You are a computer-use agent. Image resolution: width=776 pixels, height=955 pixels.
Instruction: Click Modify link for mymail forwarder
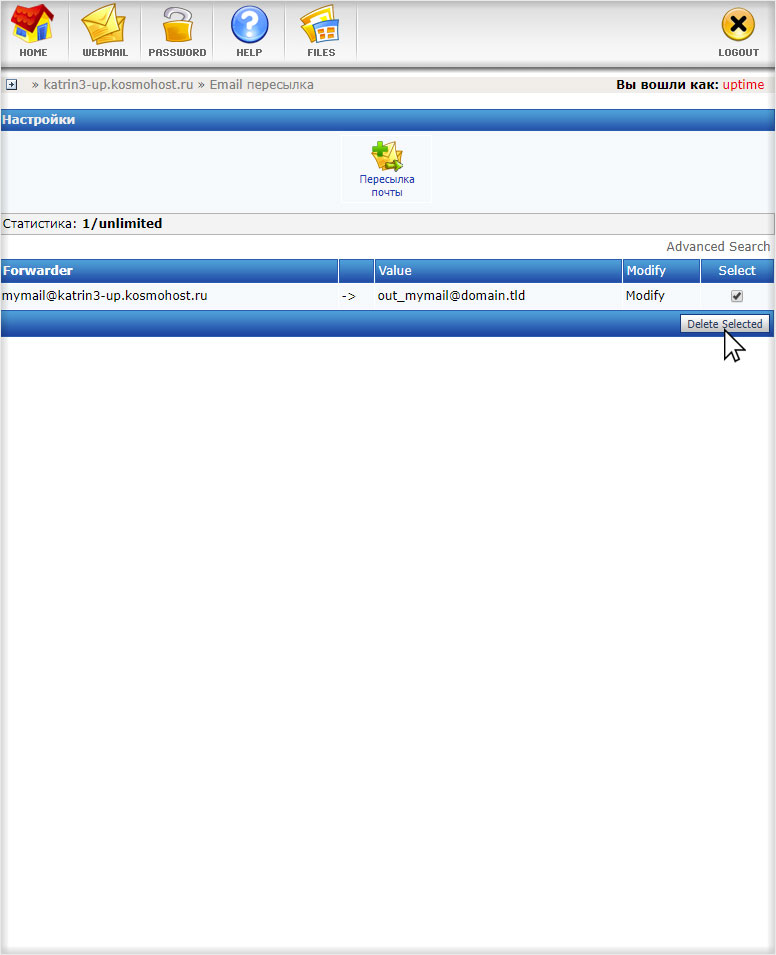(645, 295)
